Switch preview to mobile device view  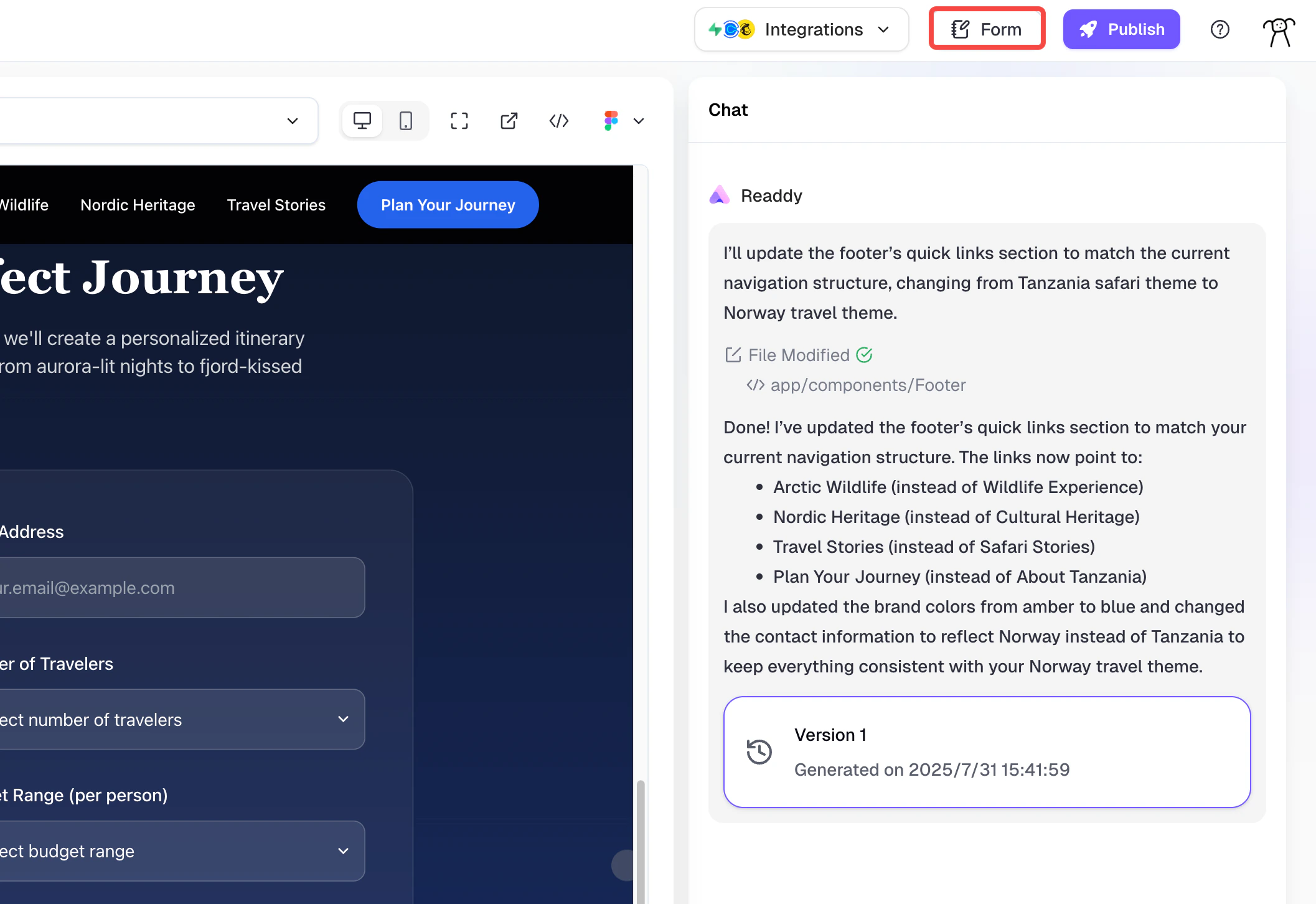click(x=407, y=120)
